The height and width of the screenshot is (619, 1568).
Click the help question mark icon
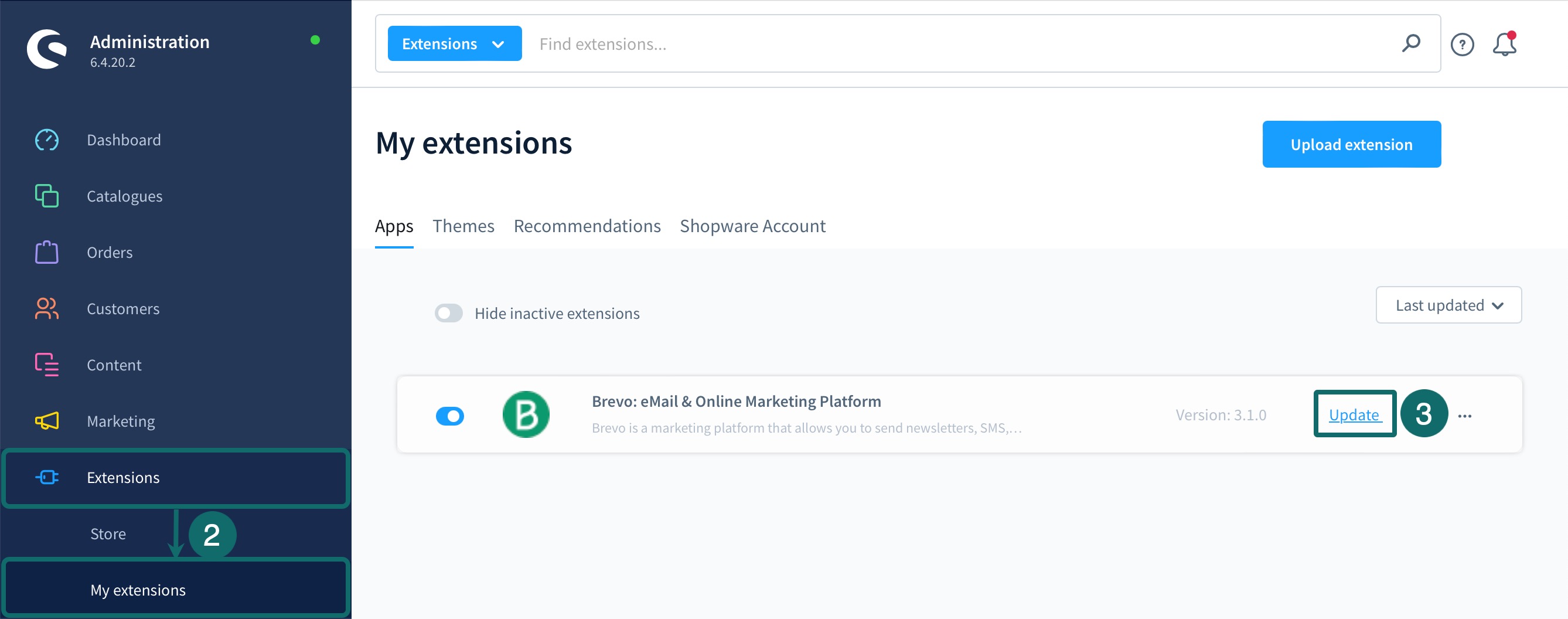pyautogui.click(x=1463, y=44)
